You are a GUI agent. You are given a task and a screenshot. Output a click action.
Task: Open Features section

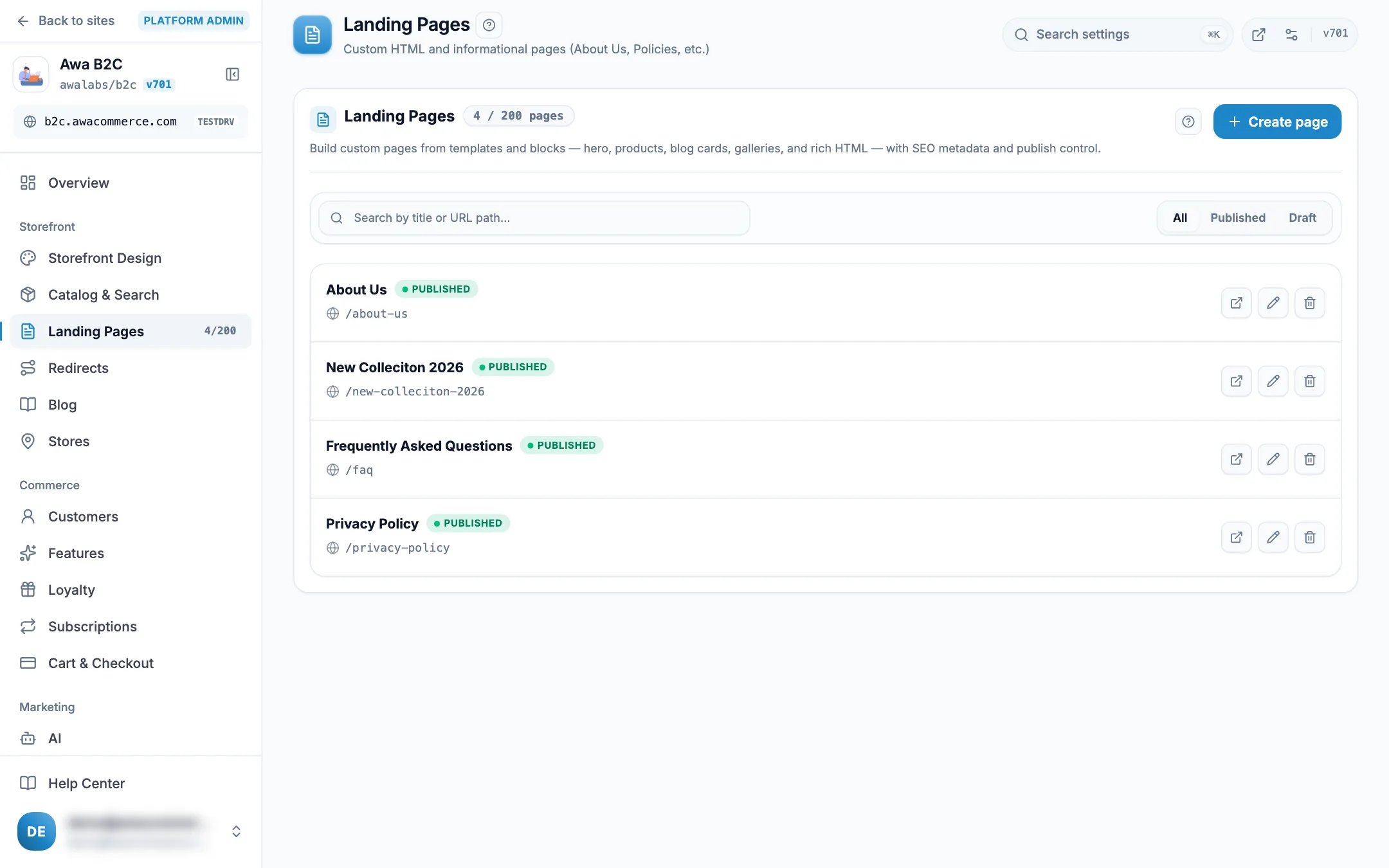tap(131, 554)
